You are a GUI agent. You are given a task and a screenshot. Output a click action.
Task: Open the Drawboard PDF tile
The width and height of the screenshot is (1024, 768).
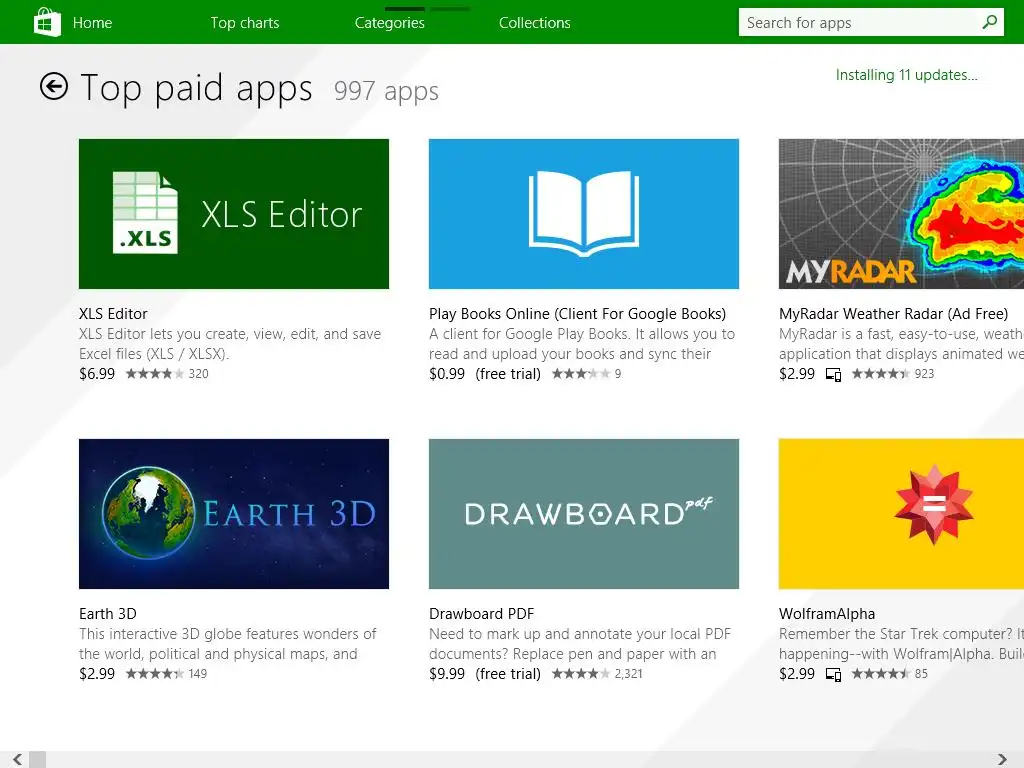pos(584,513)
